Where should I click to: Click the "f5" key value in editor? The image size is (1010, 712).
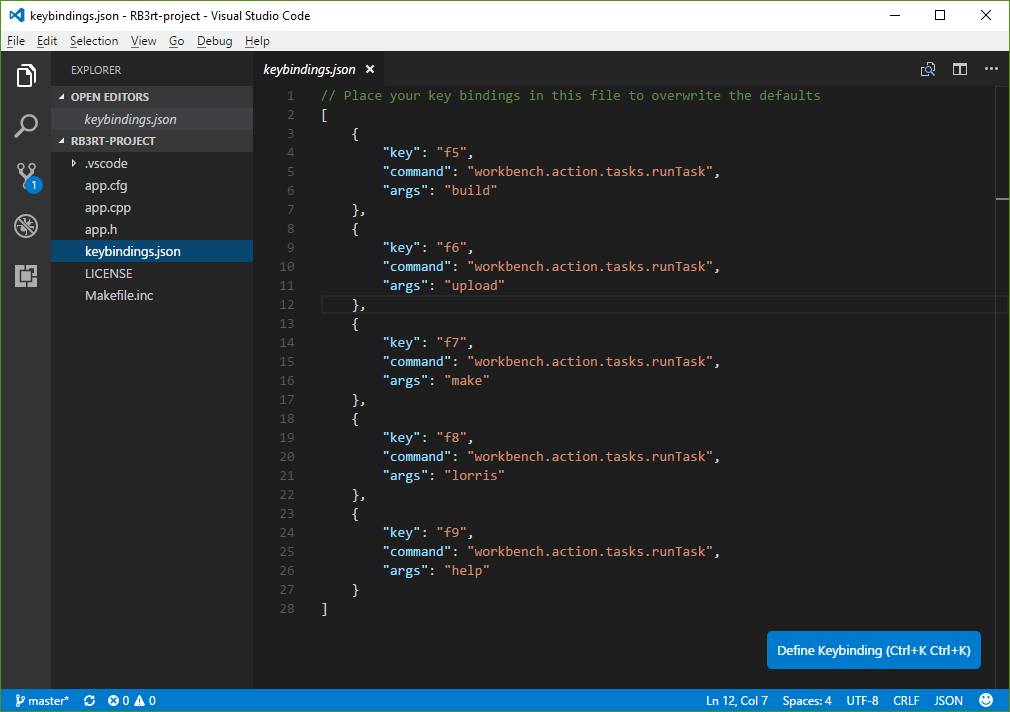452,153
